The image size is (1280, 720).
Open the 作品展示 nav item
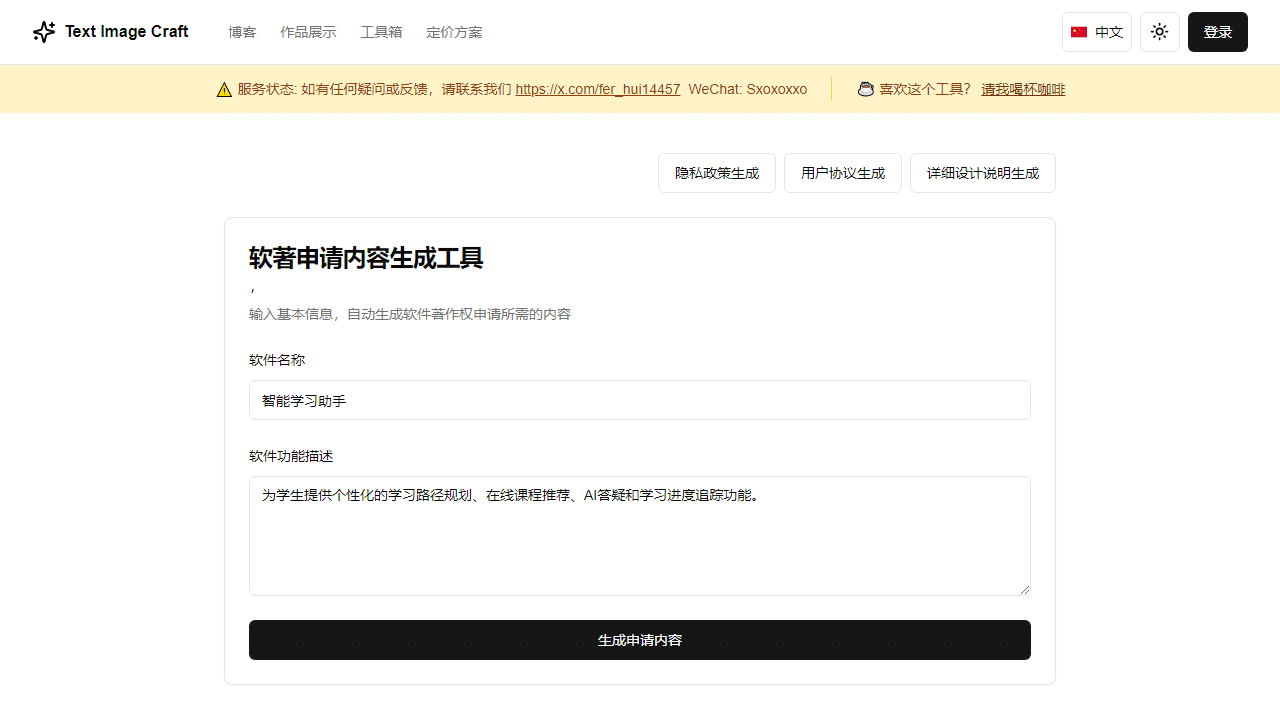click(x=308, y=32)
